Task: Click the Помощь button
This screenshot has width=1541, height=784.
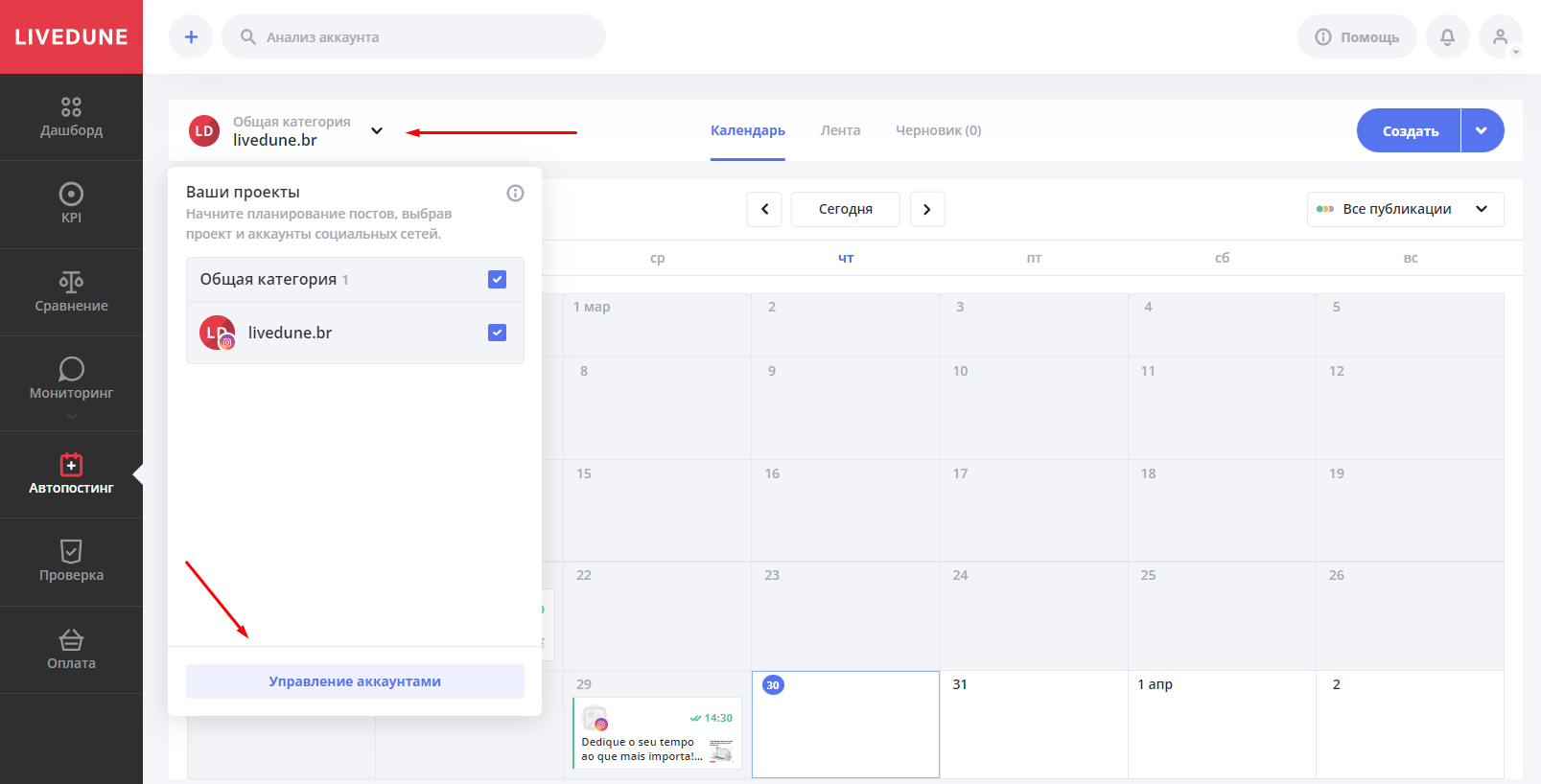Action: pyautogui.click(x=1357, y=36)
